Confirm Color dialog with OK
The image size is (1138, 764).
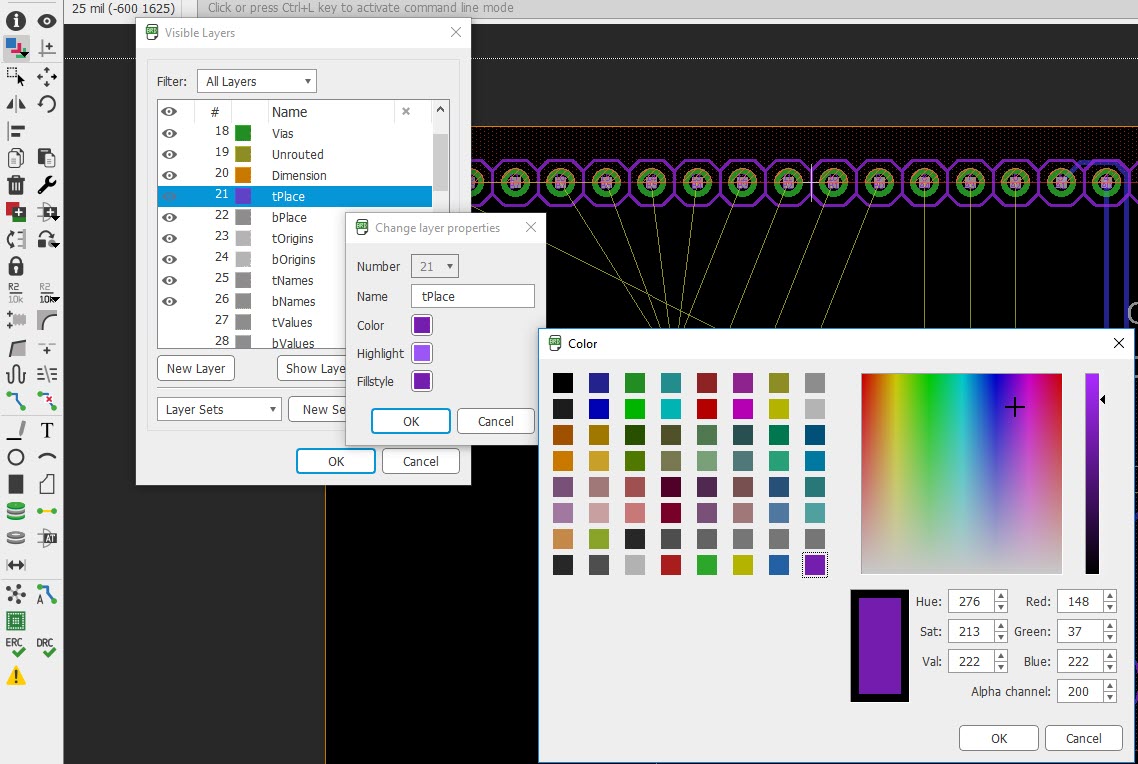tap(999, 739)
